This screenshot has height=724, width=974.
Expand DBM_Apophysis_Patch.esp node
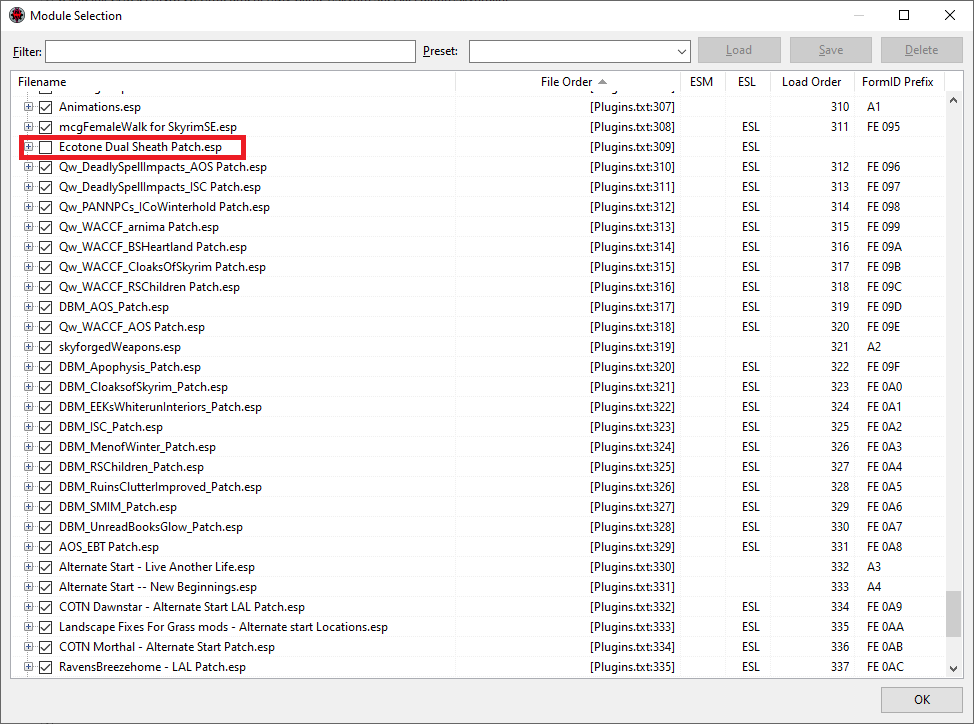tap(28, 367)
